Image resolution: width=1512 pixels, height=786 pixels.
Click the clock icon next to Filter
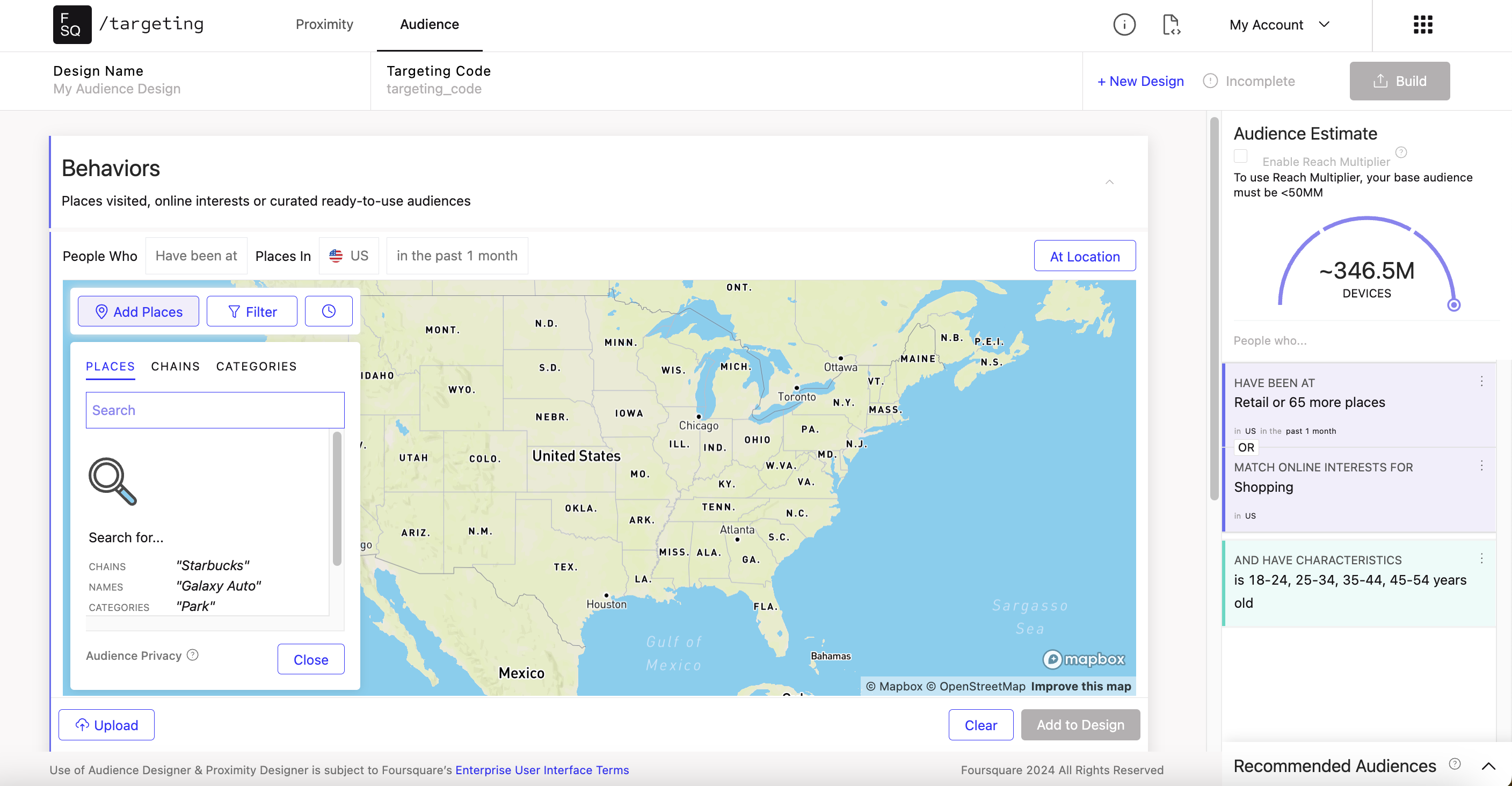point(328,311)
